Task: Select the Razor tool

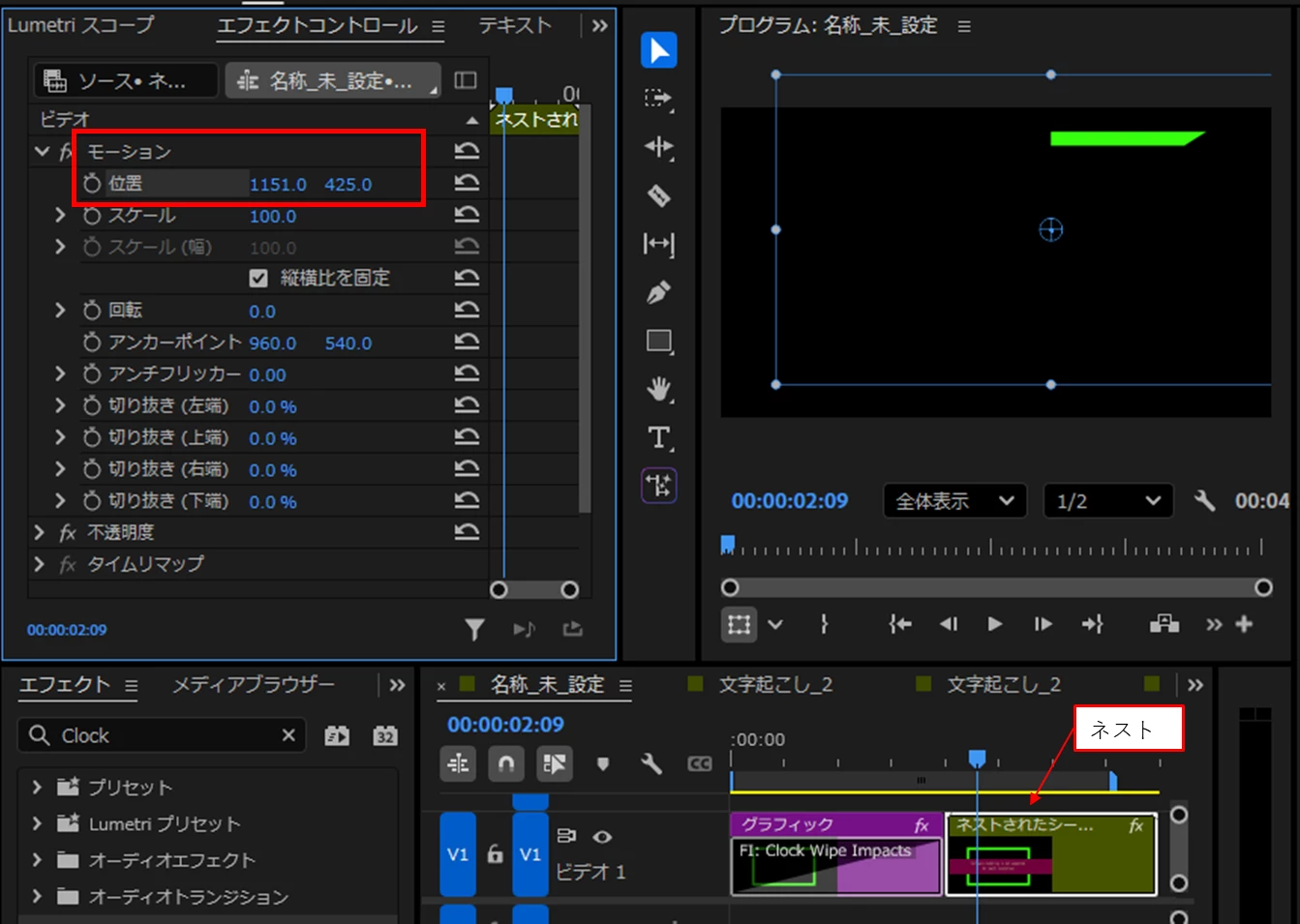Action: click(x=658, y=195)
